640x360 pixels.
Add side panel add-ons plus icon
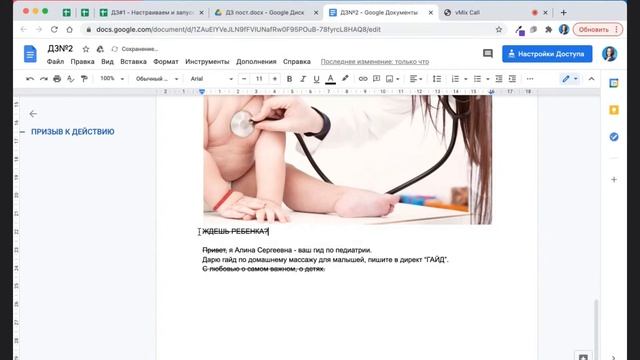[614, 180]
